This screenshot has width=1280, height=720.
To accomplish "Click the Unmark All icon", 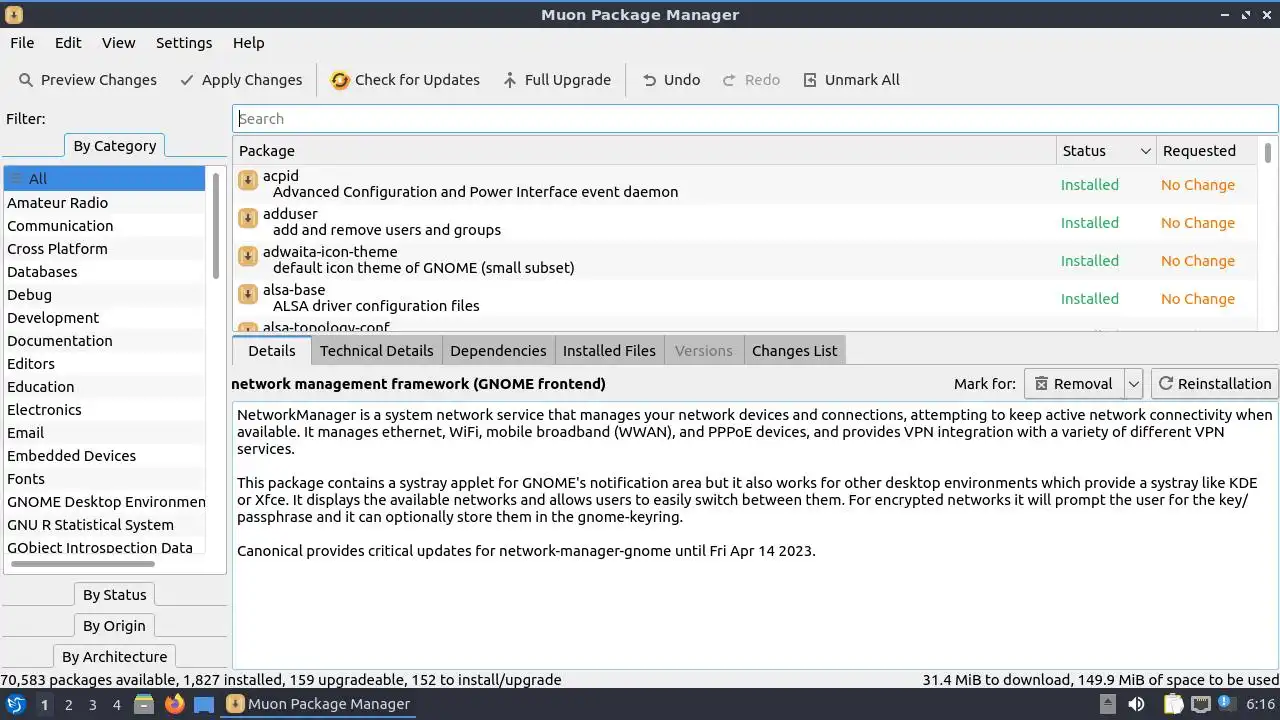I will pos(810,80).
